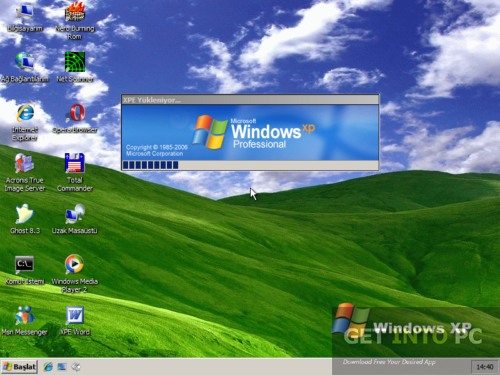Click the loading progress bar
The height and width of the screenshot is (375, 500).
250,165
